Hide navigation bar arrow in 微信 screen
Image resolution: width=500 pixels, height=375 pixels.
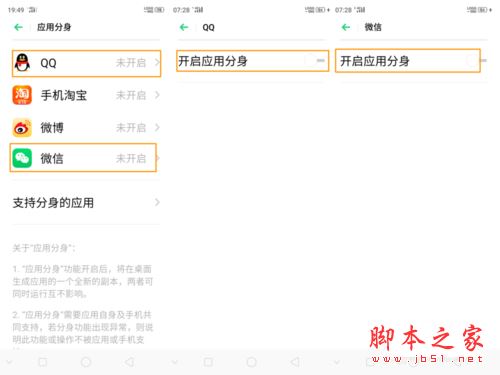coord(336,362)
